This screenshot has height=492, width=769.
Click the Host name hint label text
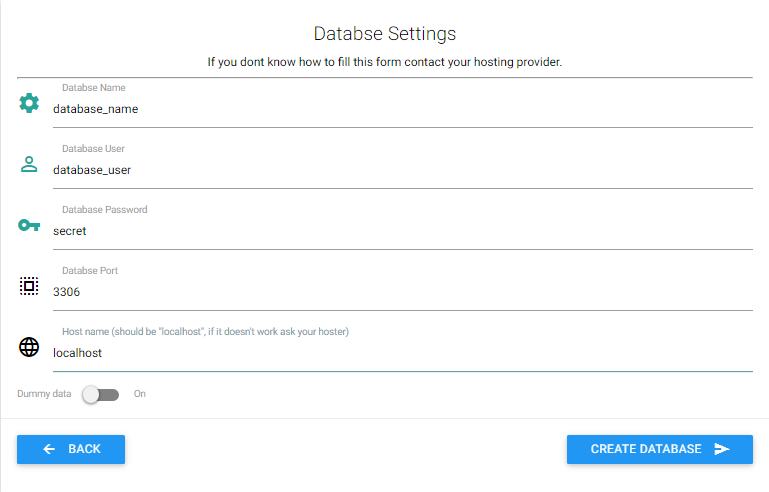[205, 332]
